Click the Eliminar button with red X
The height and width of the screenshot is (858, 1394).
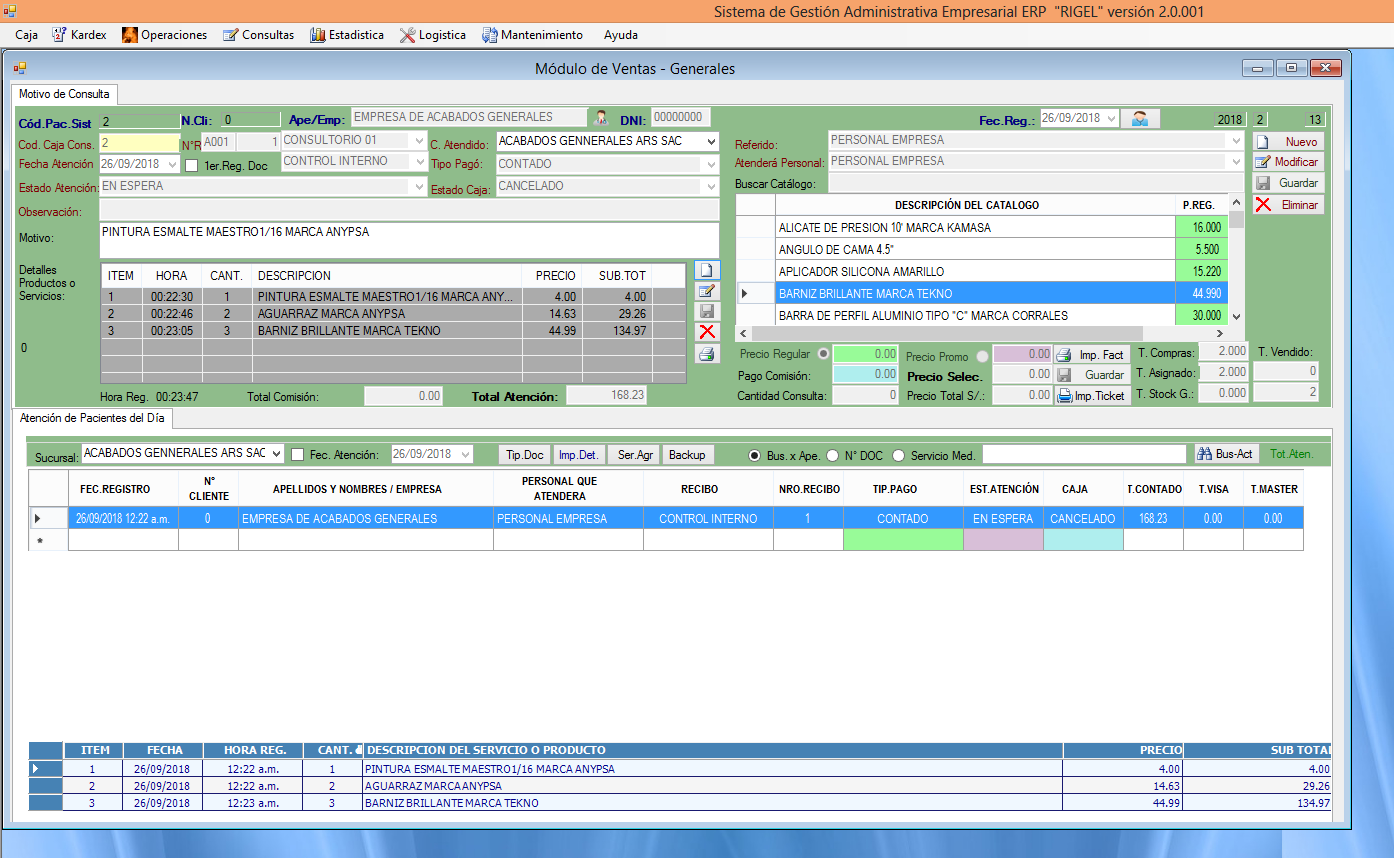point(1288,204)
